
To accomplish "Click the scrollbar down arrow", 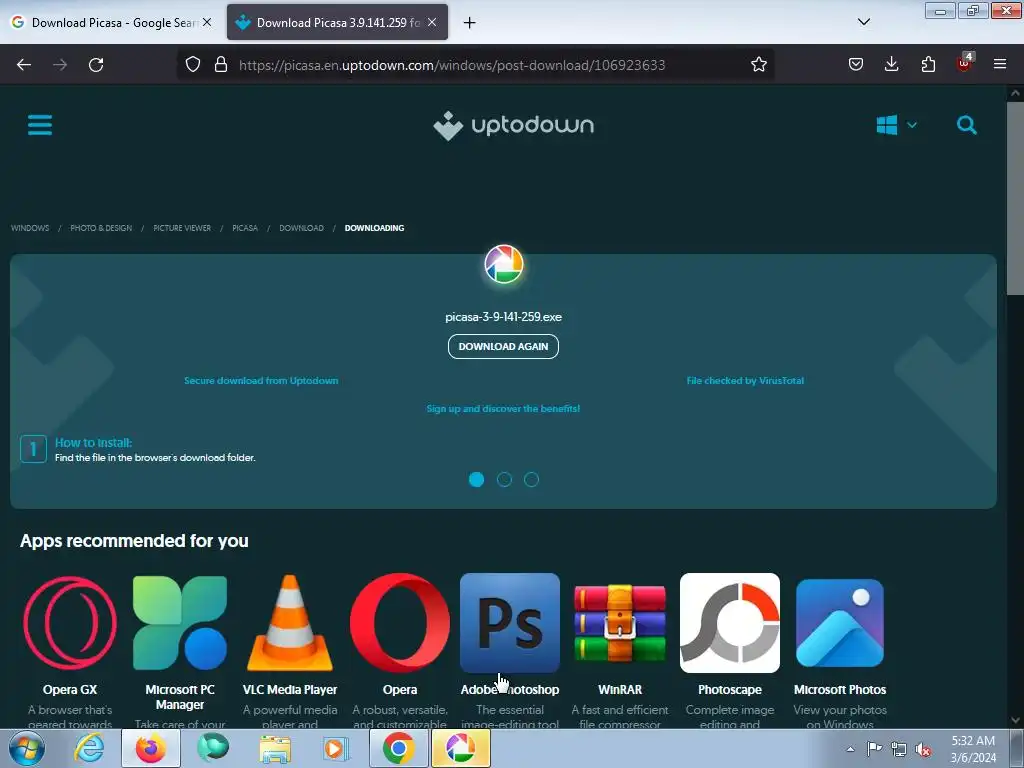I will point(1015,720).
